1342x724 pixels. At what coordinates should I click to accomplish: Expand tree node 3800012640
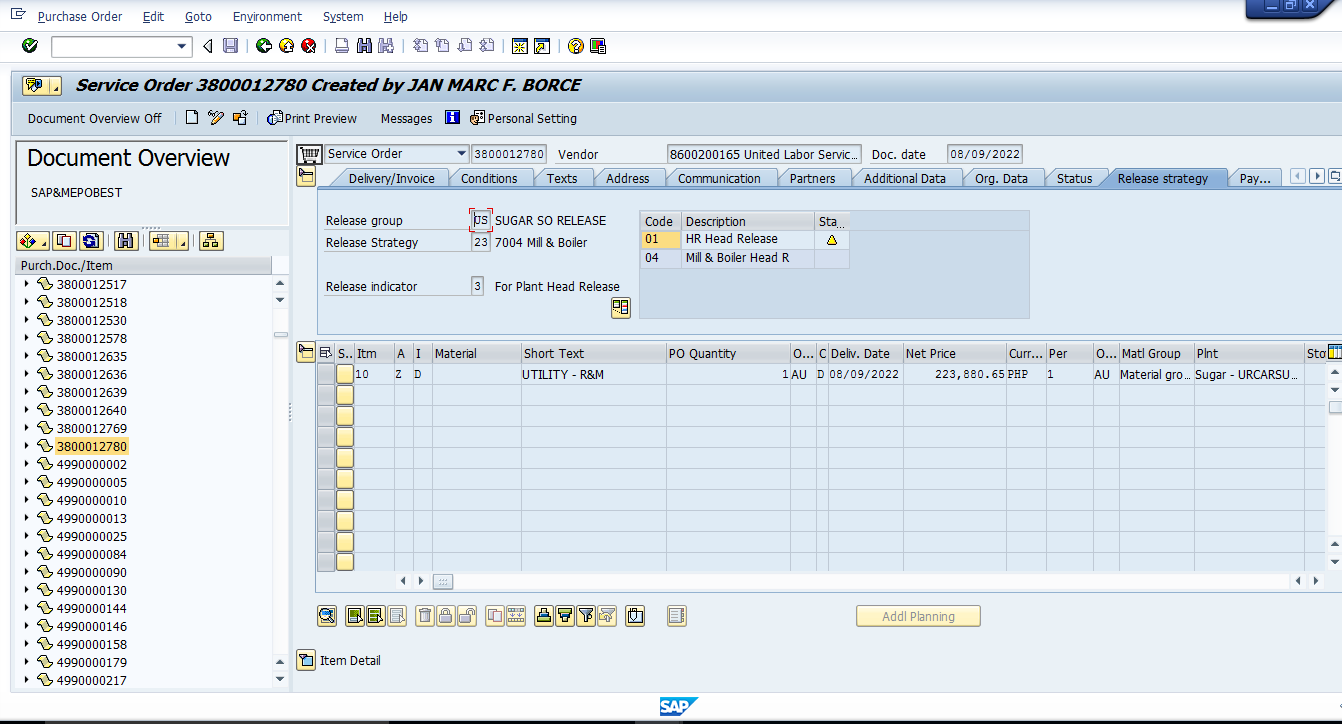tap(26, 410)
